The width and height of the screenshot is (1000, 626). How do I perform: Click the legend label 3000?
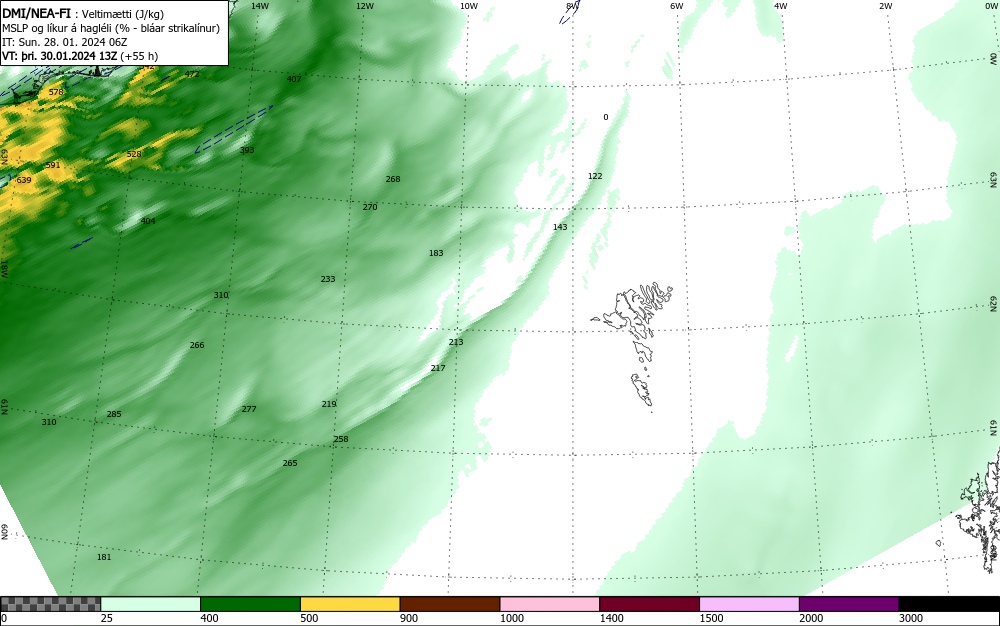click(911, 618)
